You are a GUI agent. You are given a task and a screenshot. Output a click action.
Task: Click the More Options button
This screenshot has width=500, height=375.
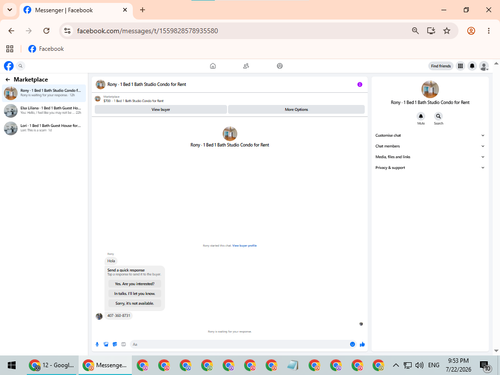296,109
